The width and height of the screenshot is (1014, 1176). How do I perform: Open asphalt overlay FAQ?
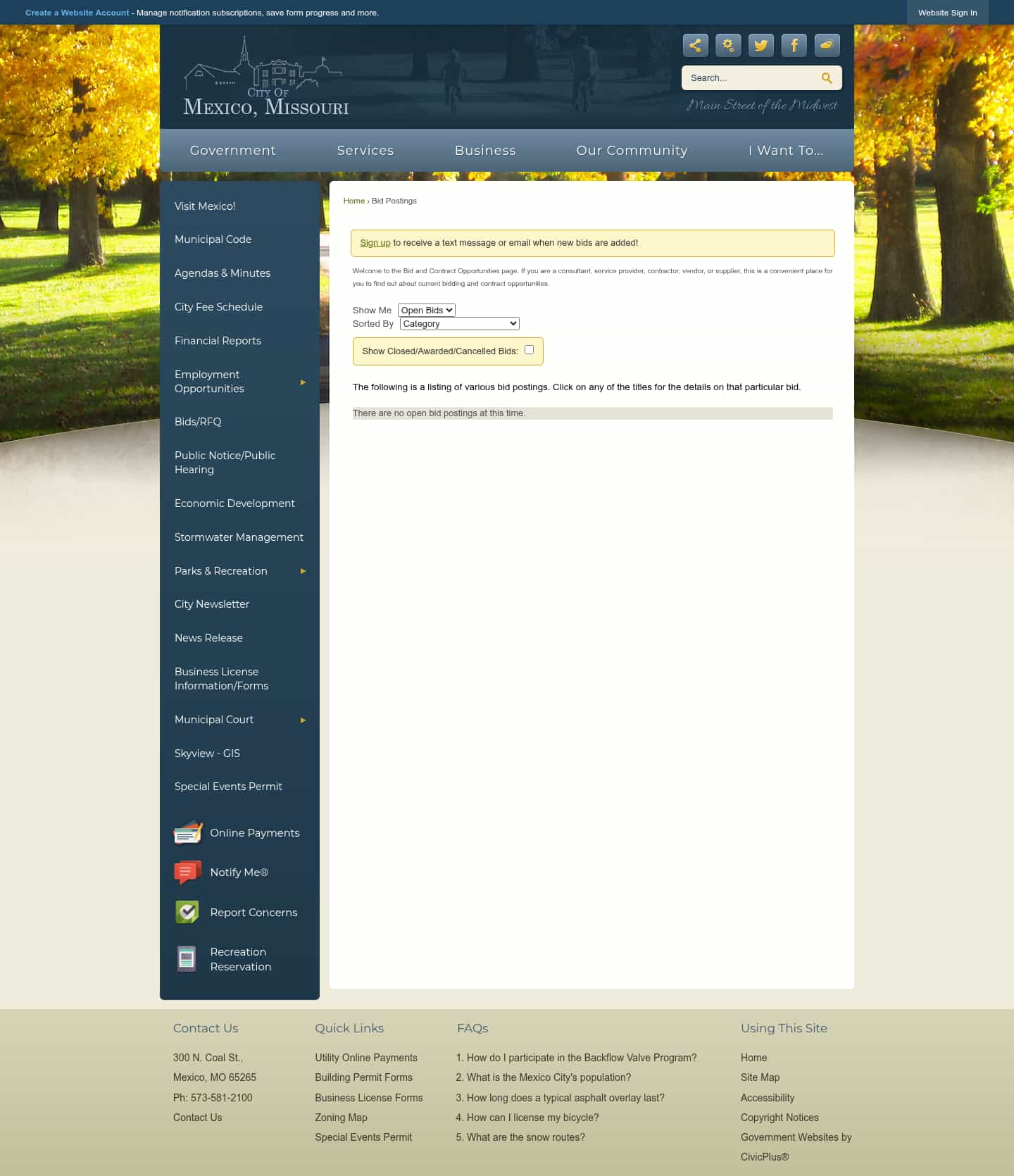(x=565, y=1098)
